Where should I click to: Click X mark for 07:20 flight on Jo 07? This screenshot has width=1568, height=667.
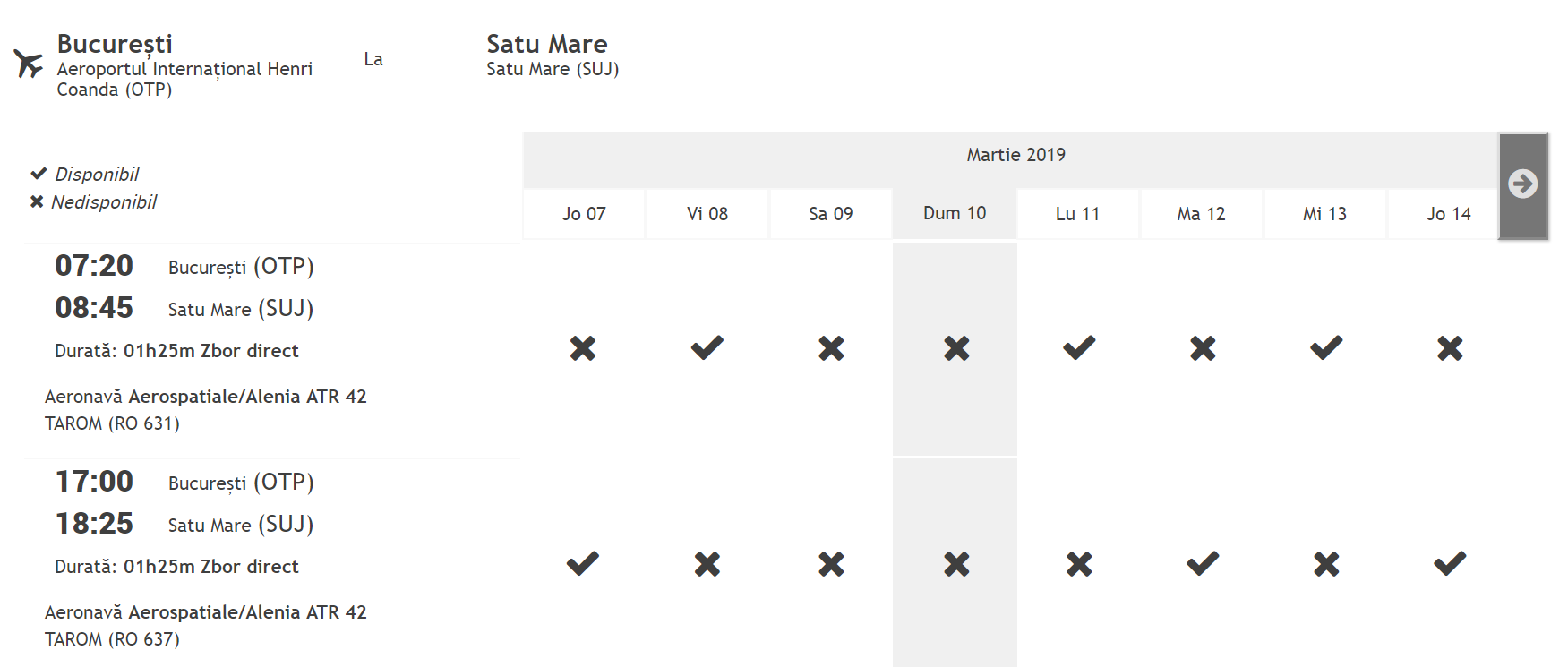point(583,348)
